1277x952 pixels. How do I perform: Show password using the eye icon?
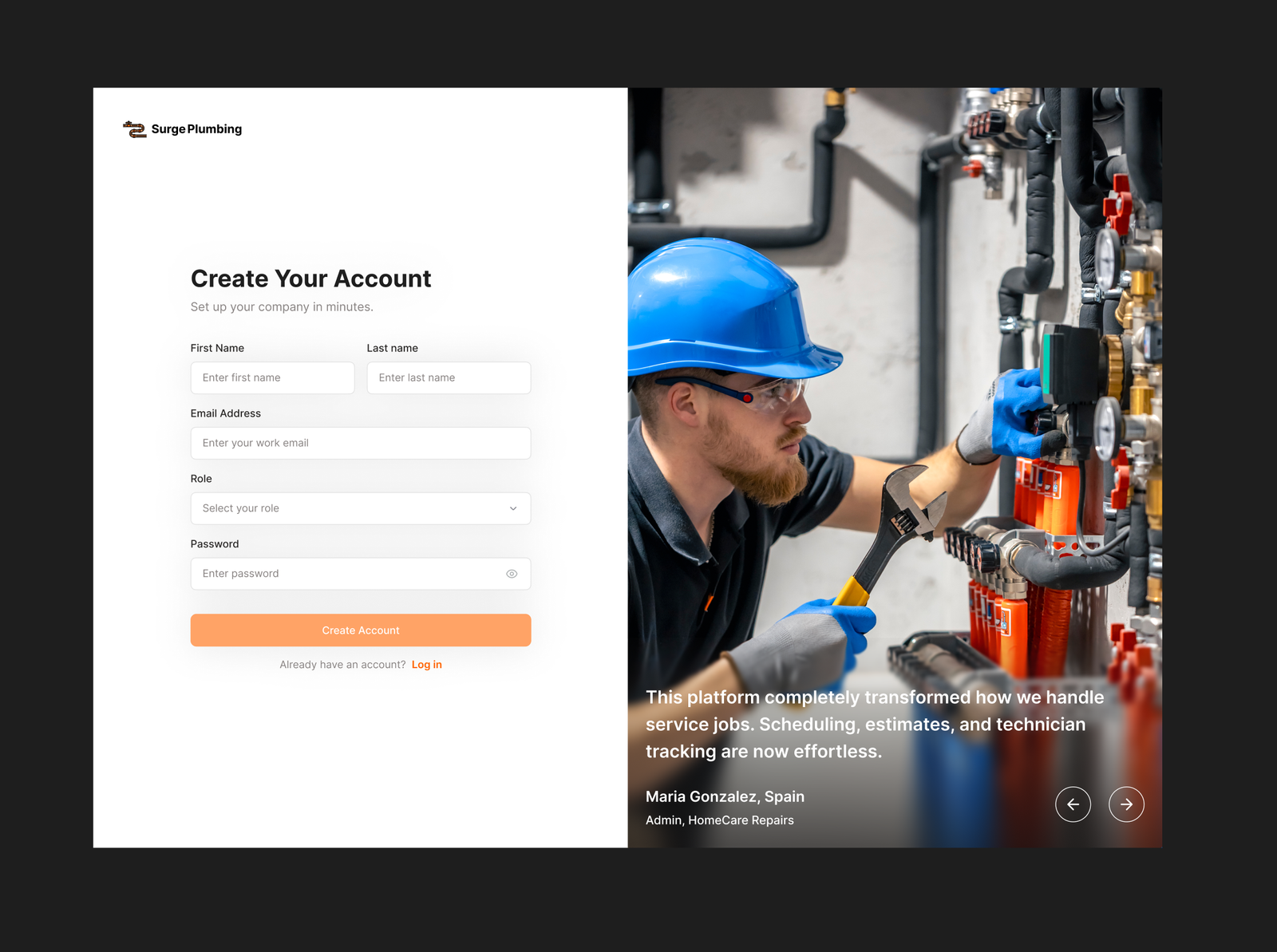[512, 574]
